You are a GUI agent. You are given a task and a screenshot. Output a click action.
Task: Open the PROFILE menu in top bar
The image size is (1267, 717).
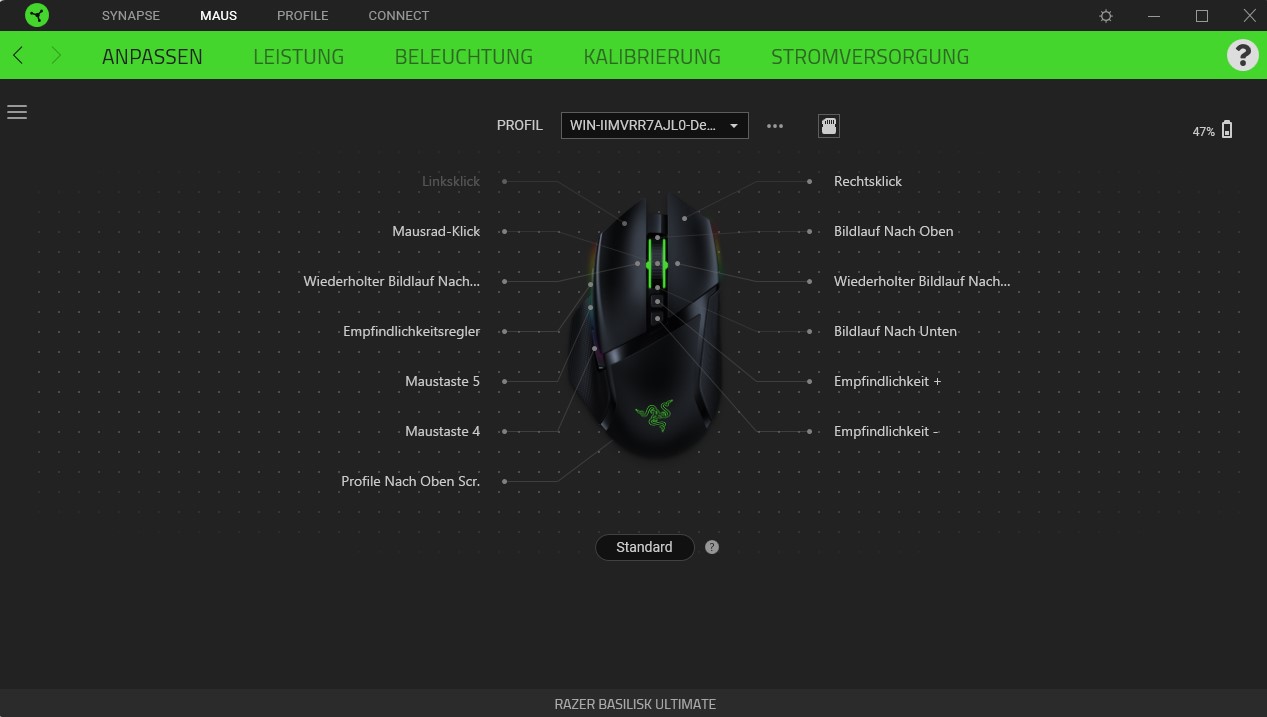[x=302, y=16]
